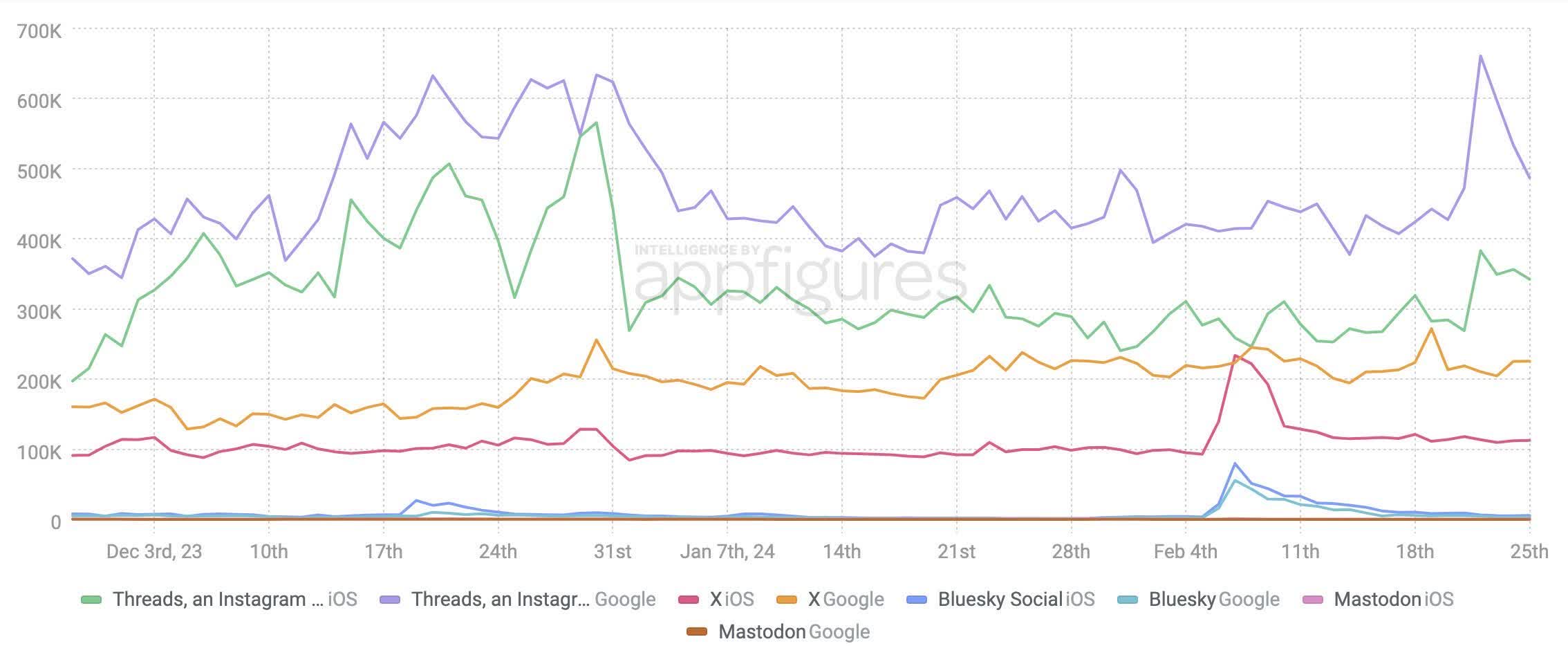Toggle Mastodon Google legend label
This screenshot has width=1568, height=646.
794,632
